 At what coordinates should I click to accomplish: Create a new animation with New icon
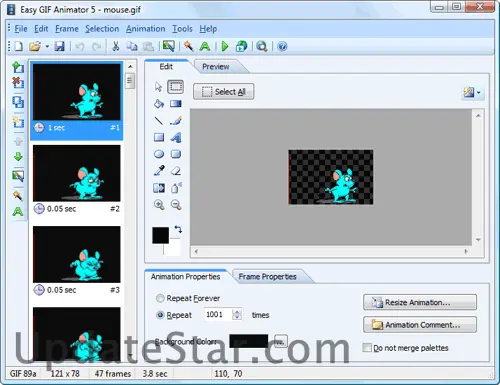tap(19, 46)
